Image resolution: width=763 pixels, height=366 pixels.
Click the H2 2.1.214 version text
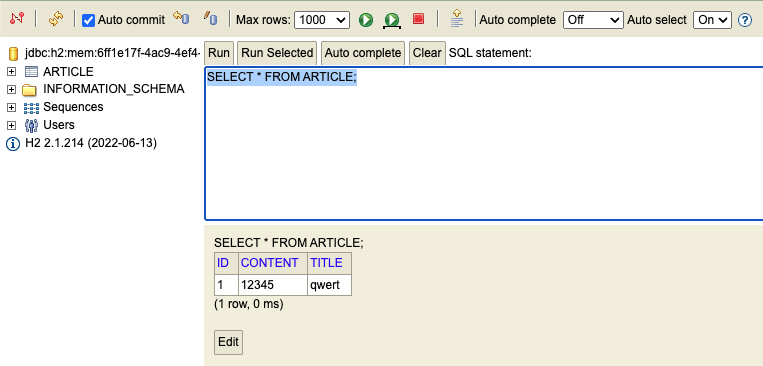[x=91, y=143]
